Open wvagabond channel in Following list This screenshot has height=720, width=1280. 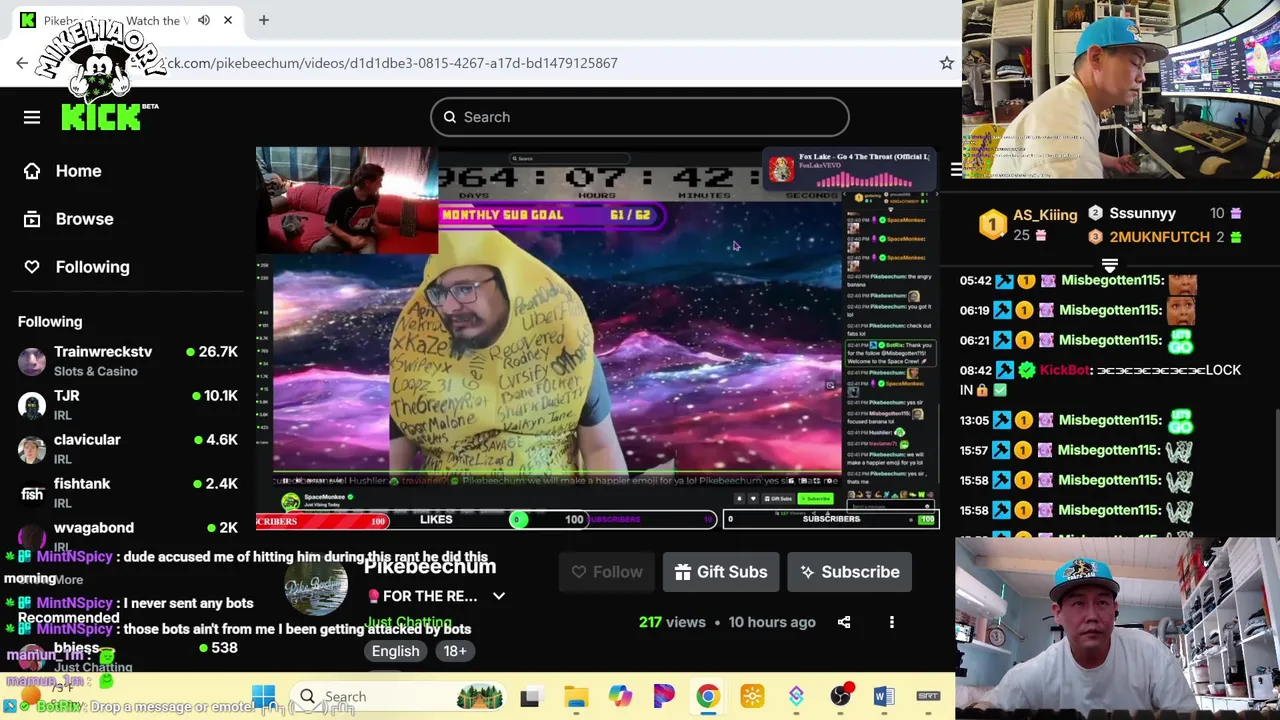pos(128,535)
